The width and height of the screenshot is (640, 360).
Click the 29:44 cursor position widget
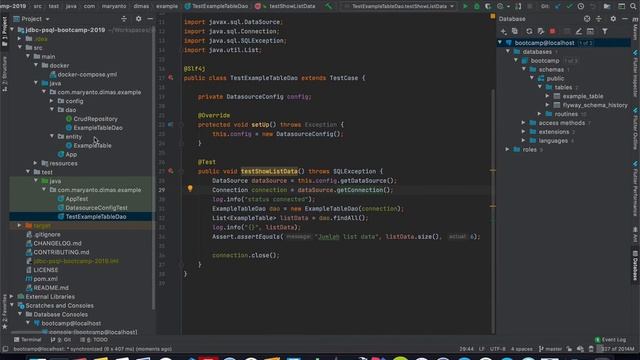[x=467, y=349]
